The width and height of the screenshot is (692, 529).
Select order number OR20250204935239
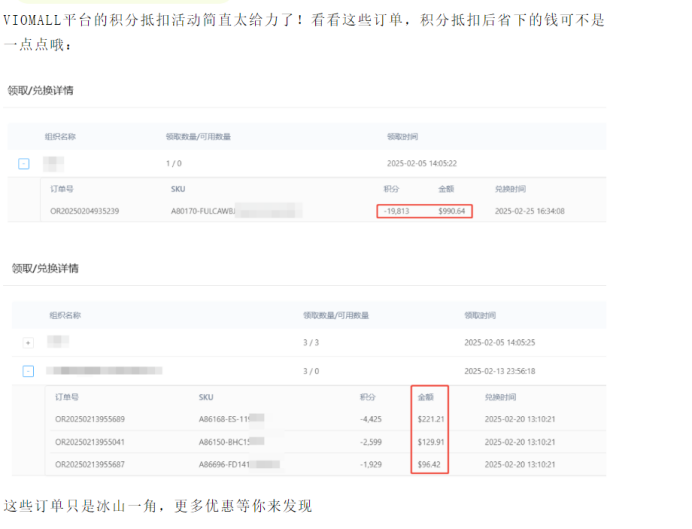(x=85, y=211)
